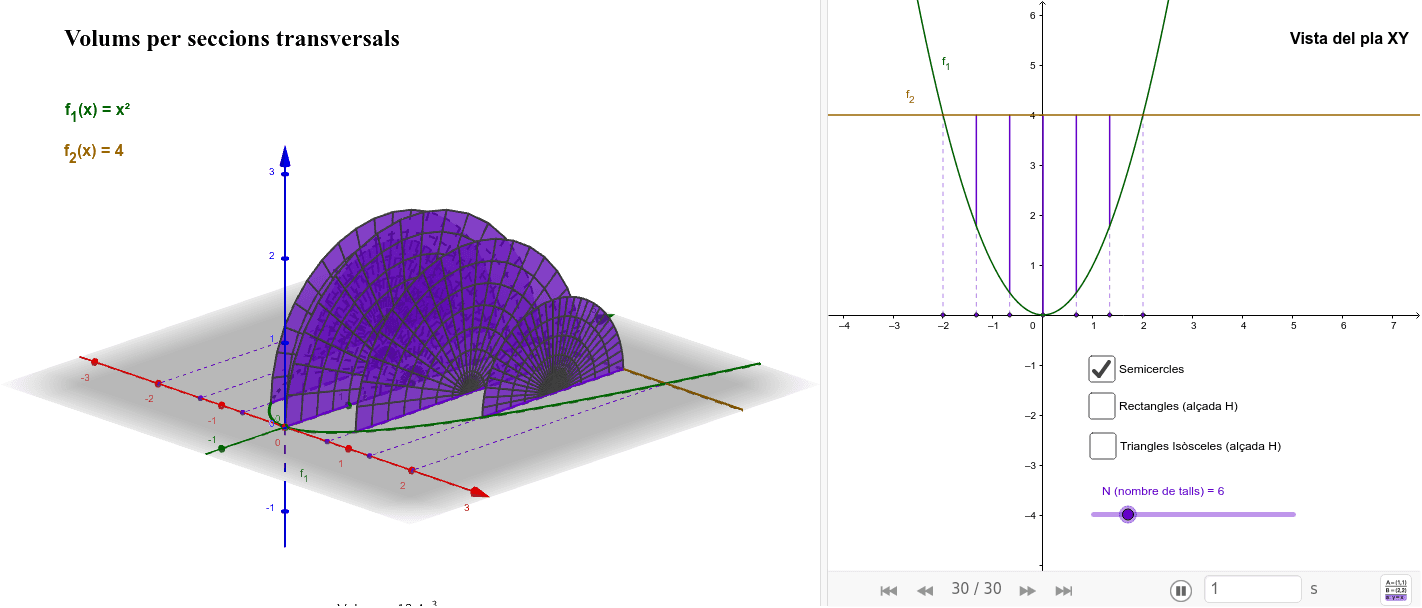Click the blue point at −1 on vertical axis
Image resolution: width=1422 pixels, height=608 pixels.
(285, 511)
